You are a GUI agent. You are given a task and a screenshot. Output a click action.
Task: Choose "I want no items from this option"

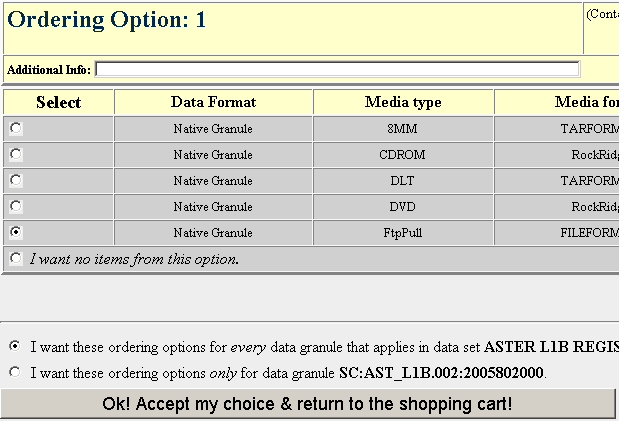coord(16,259)
